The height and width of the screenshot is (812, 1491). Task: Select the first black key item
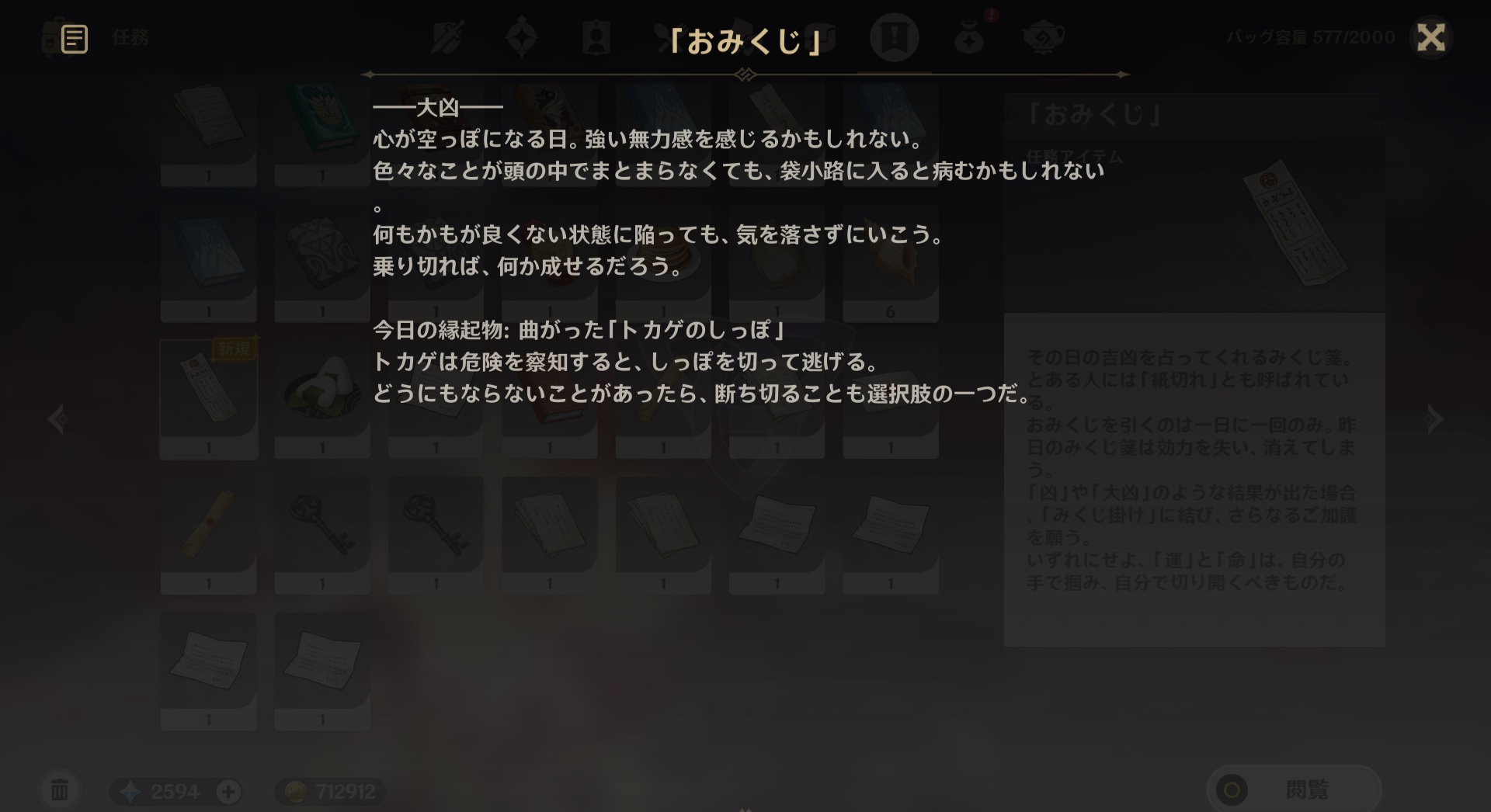coord(322,535)
